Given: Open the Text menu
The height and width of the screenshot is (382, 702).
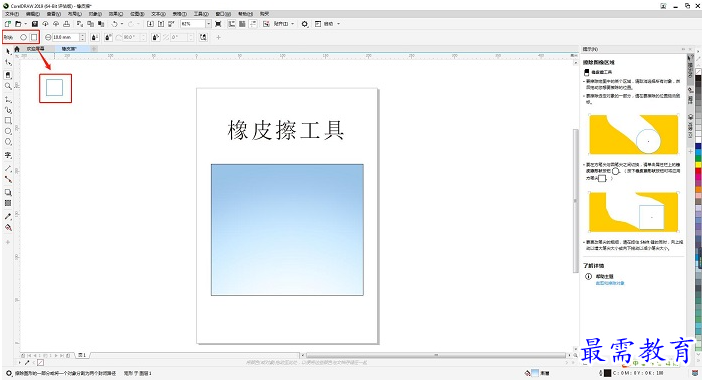Looking at the screenshot, I should pos(158,14).
